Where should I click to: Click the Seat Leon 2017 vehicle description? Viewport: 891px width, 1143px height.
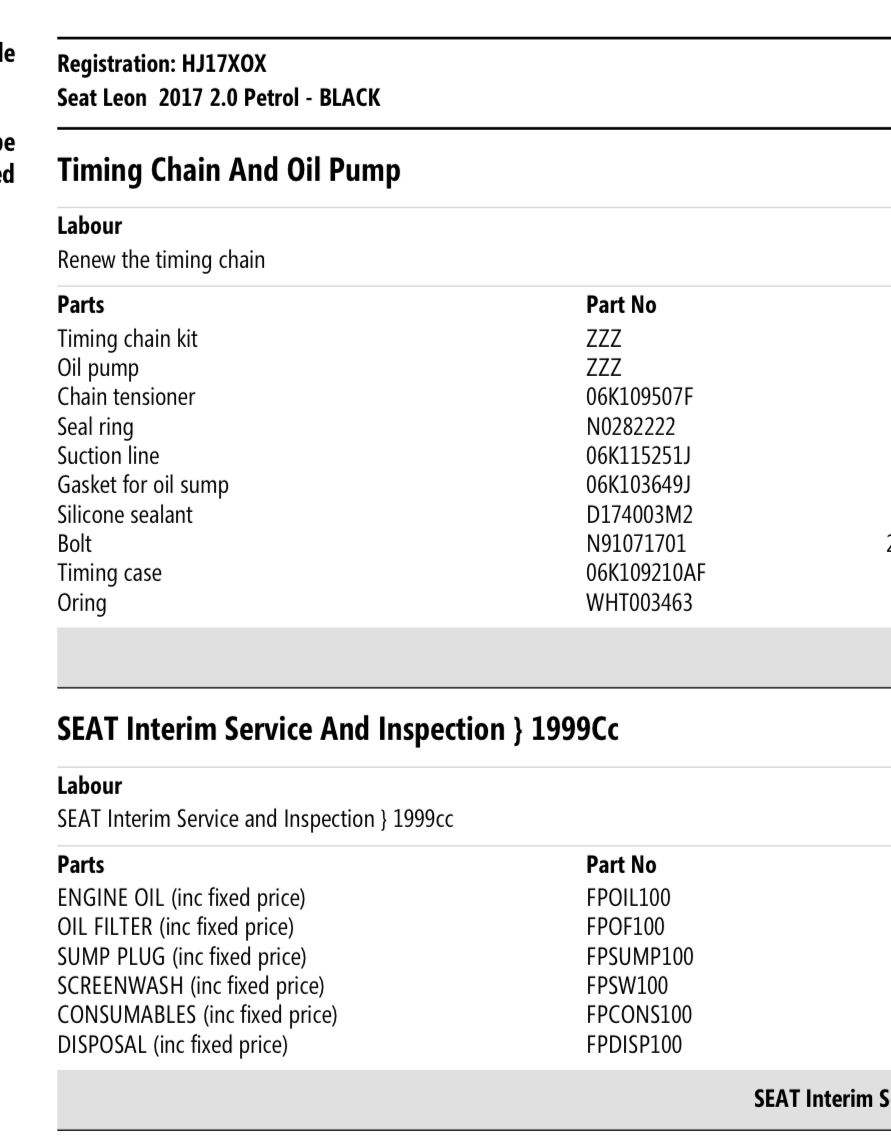pyautogui.click(x=218, y=99)
